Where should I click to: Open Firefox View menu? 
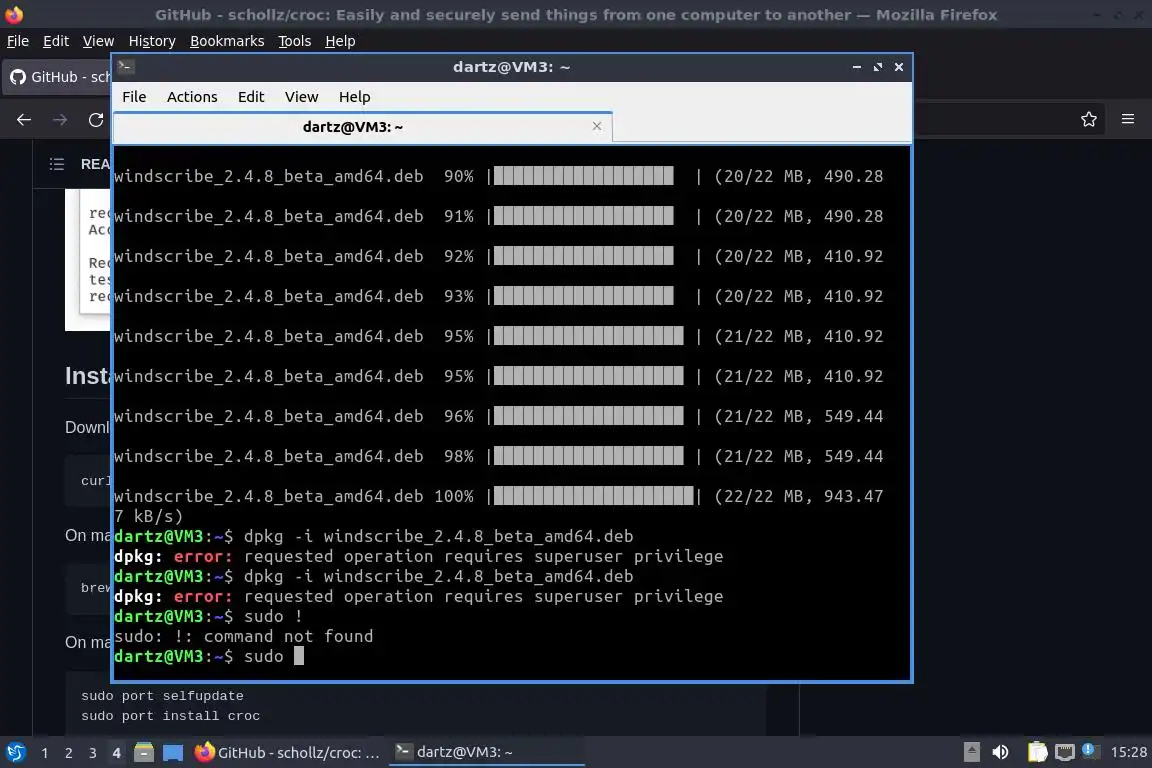[98, 41]
